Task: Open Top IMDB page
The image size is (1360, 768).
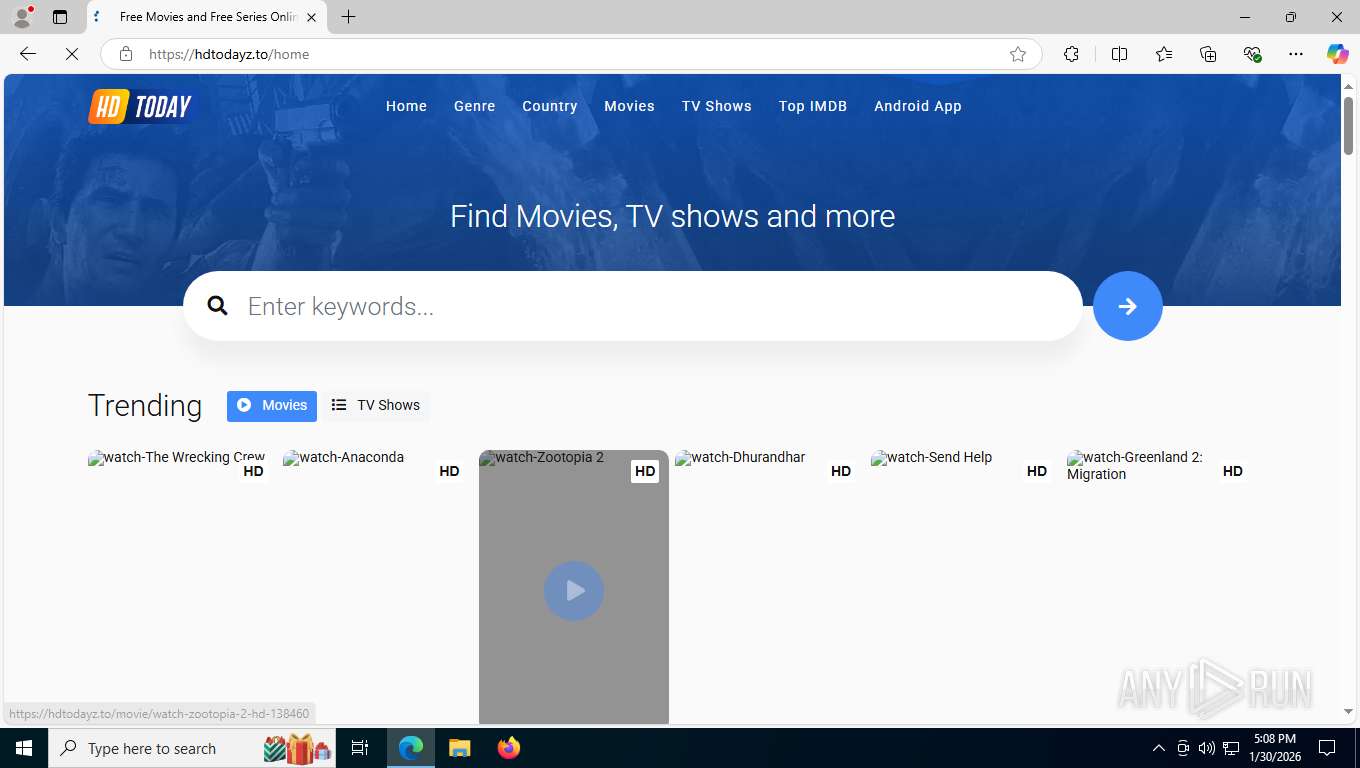Action: 813,106
